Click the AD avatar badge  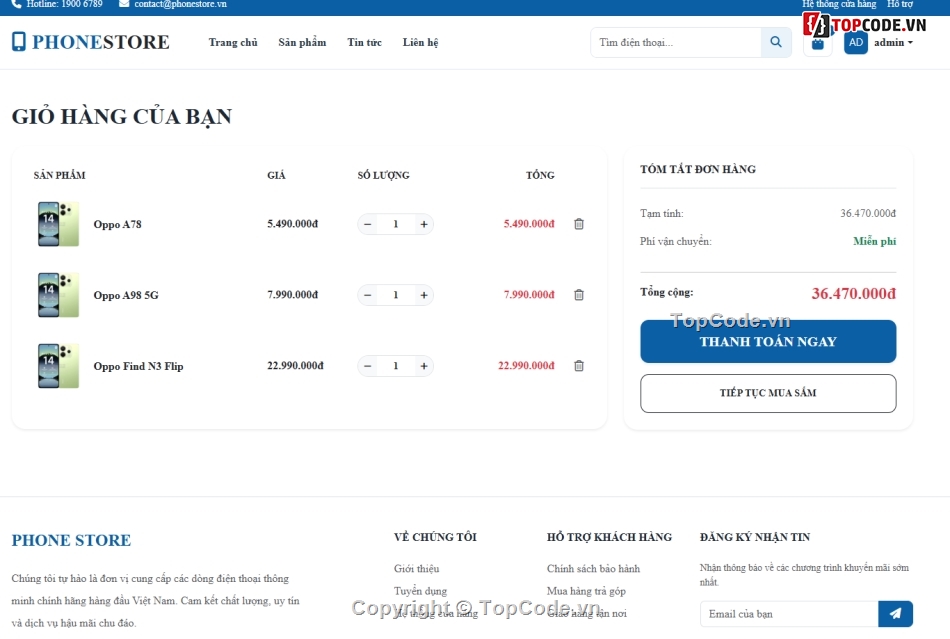tap(855, 42)
